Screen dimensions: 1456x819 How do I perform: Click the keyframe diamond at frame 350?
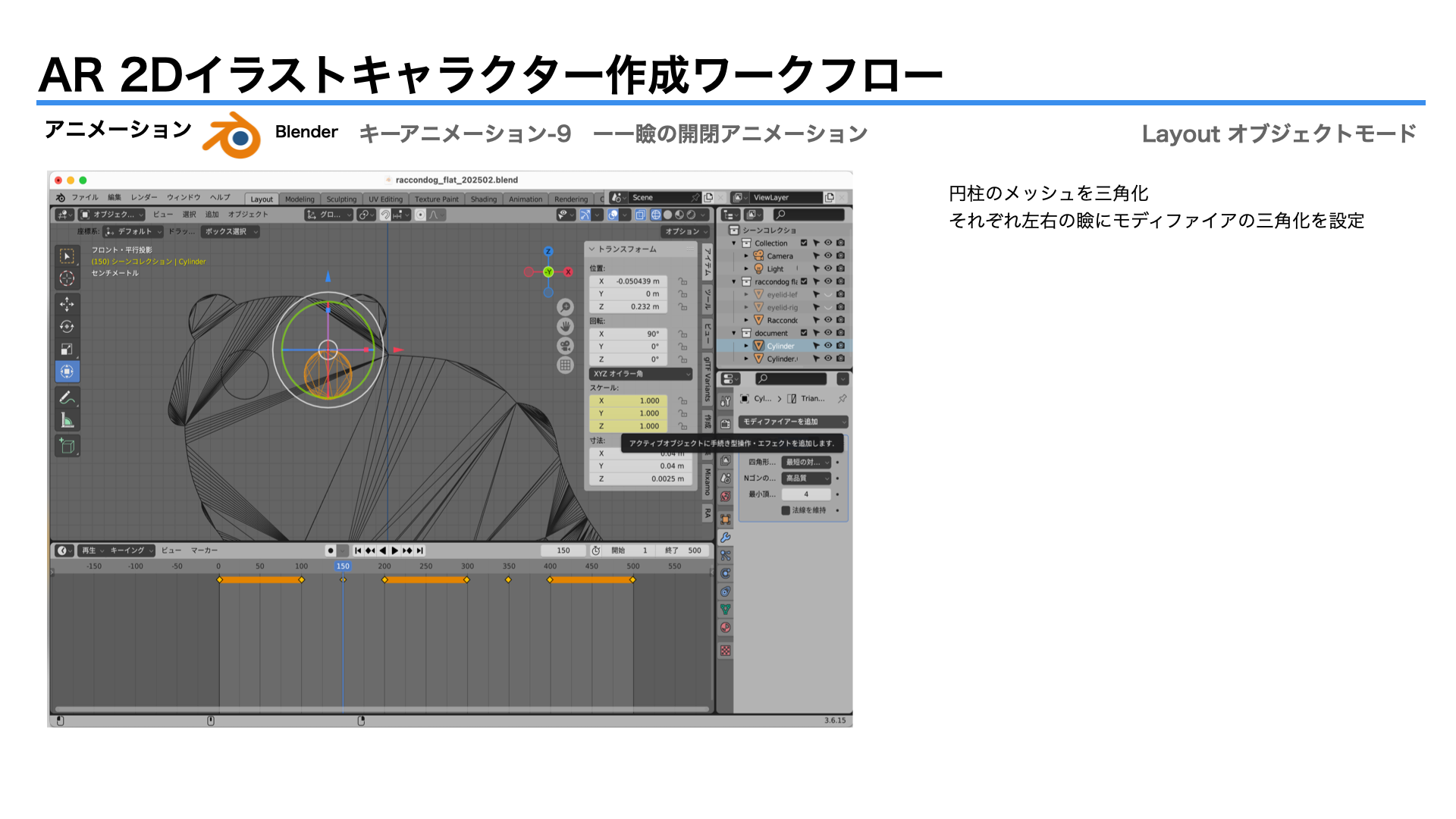[x=508, y=580]
